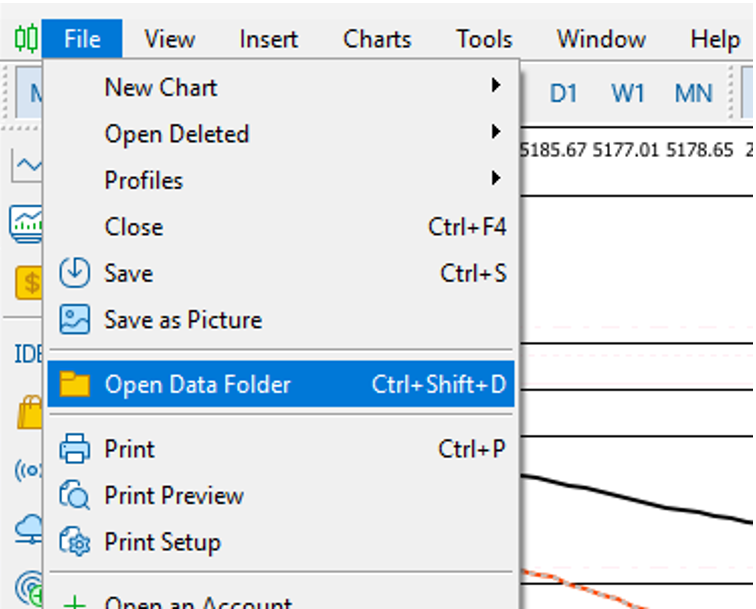
Task: Switch to the W1 timeframe
Action: click(628, 93)
